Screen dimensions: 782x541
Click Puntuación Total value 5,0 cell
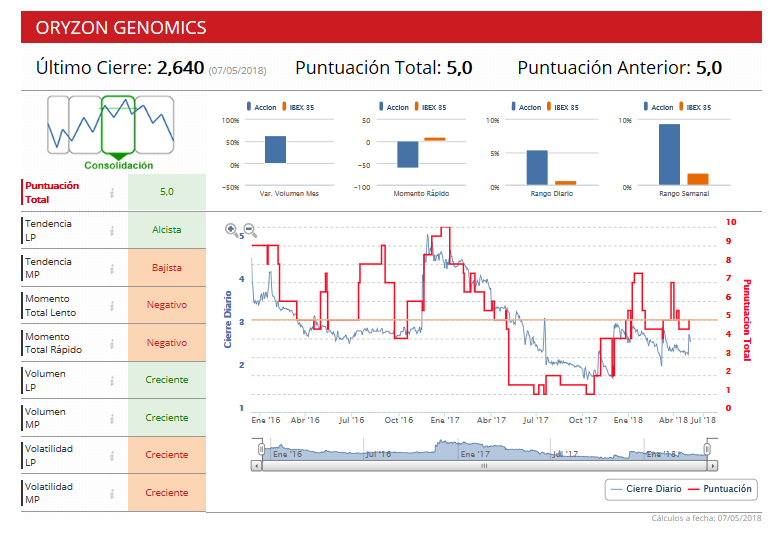167,192
